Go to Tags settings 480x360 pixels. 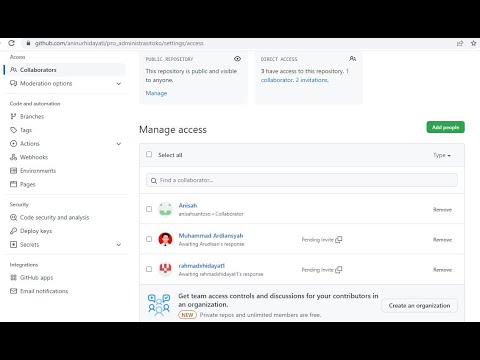click(x=26, y=130)
